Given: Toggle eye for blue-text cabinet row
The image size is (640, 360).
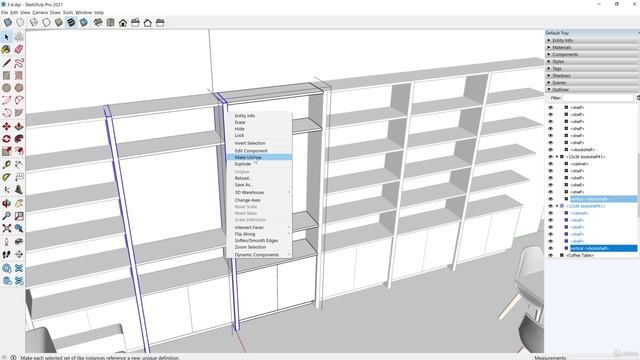Looking at the screenshot, I should tap(550, 213).
